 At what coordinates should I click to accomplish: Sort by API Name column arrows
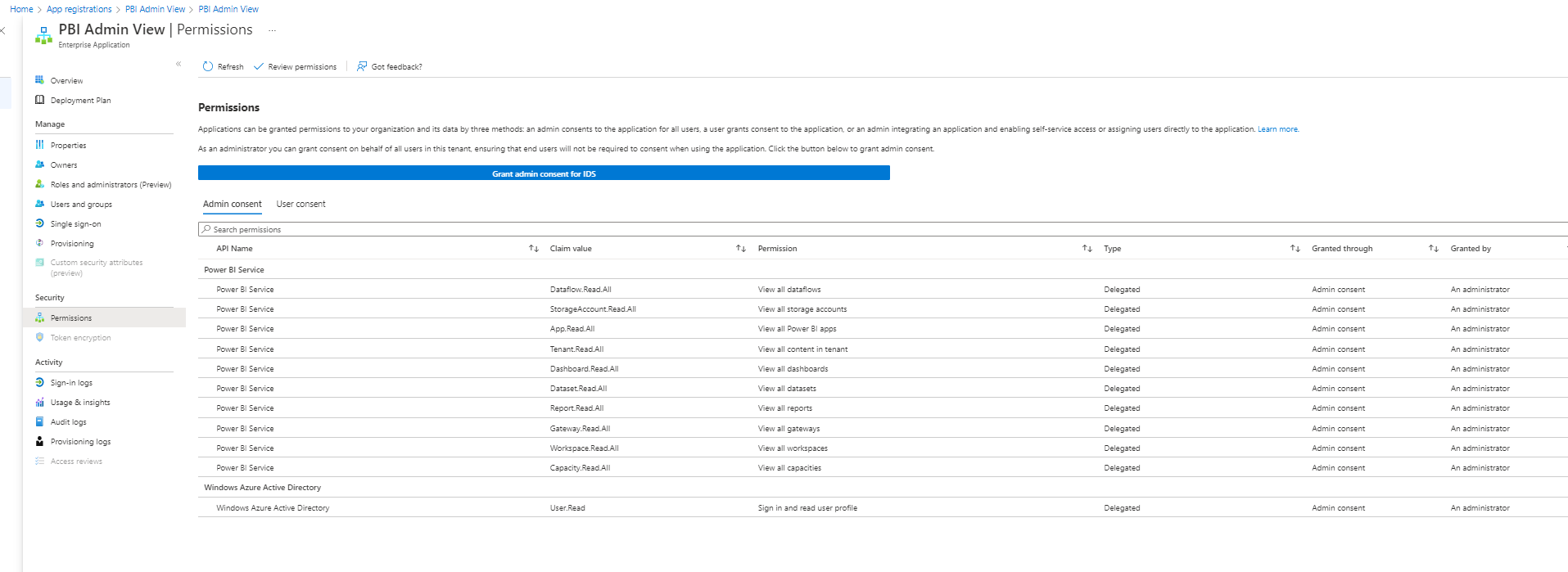[534, 248]
